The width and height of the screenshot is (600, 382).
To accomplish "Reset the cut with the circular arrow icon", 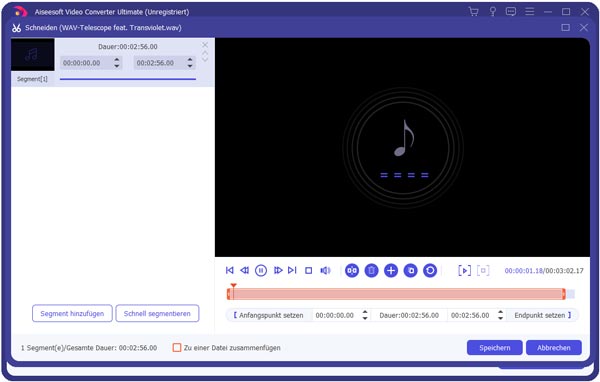I will [430, 271].
